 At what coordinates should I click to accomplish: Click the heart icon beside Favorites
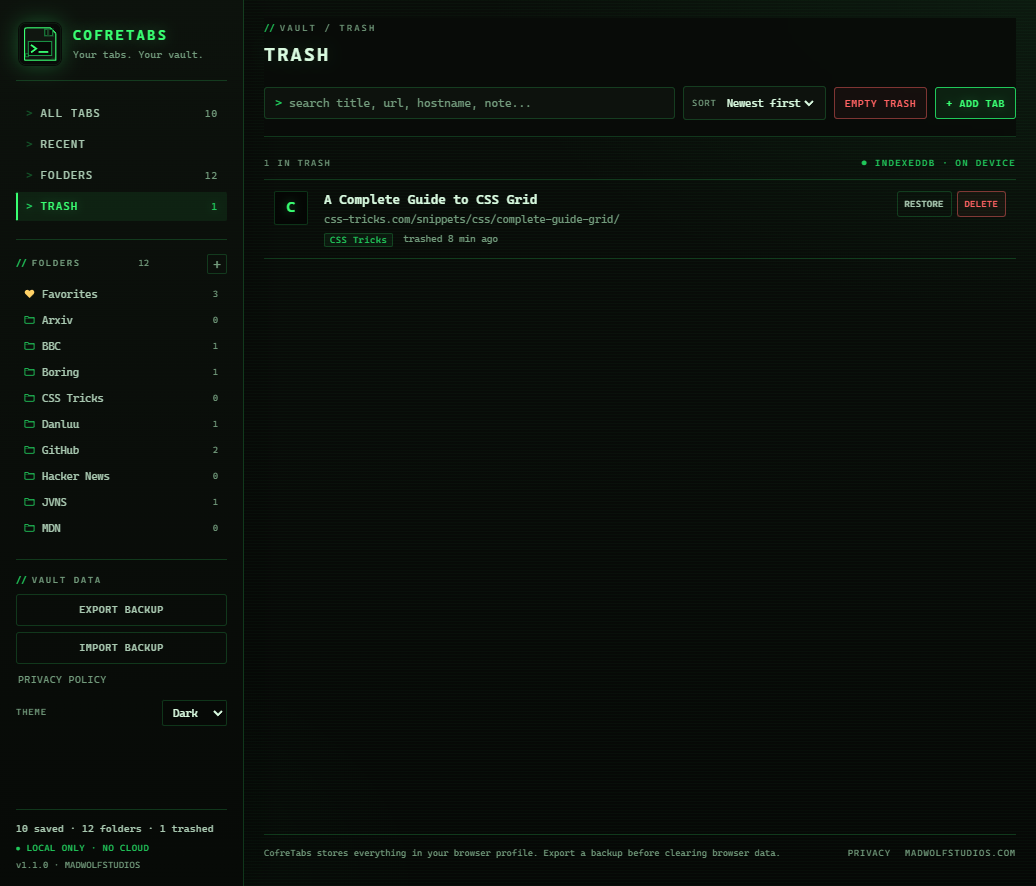click(x=29, y=294)
